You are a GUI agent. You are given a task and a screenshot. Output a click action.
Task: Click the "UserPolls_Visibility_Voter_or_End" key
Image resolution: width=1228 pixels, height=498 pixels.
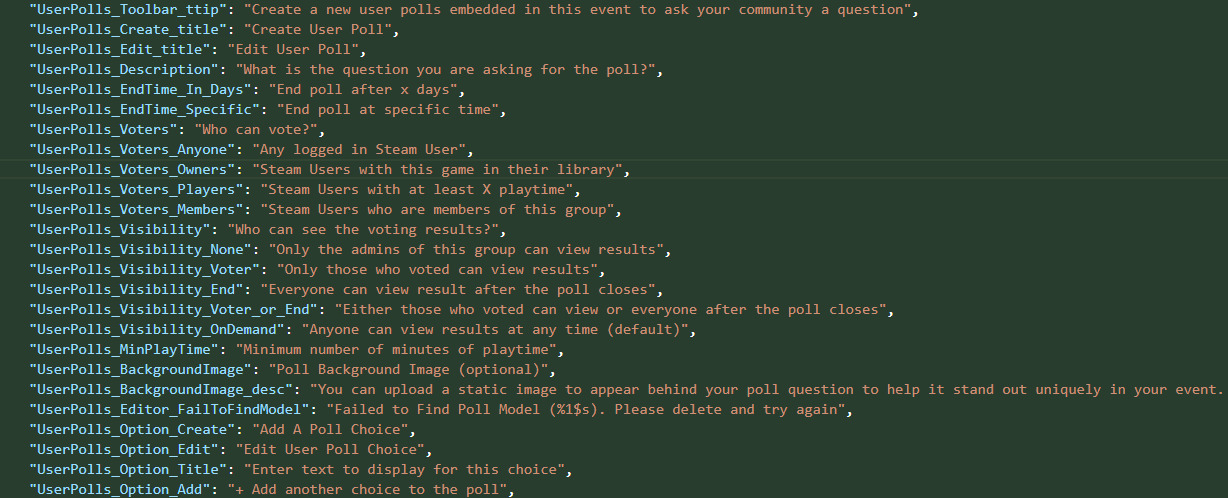[x=172, y=310]
